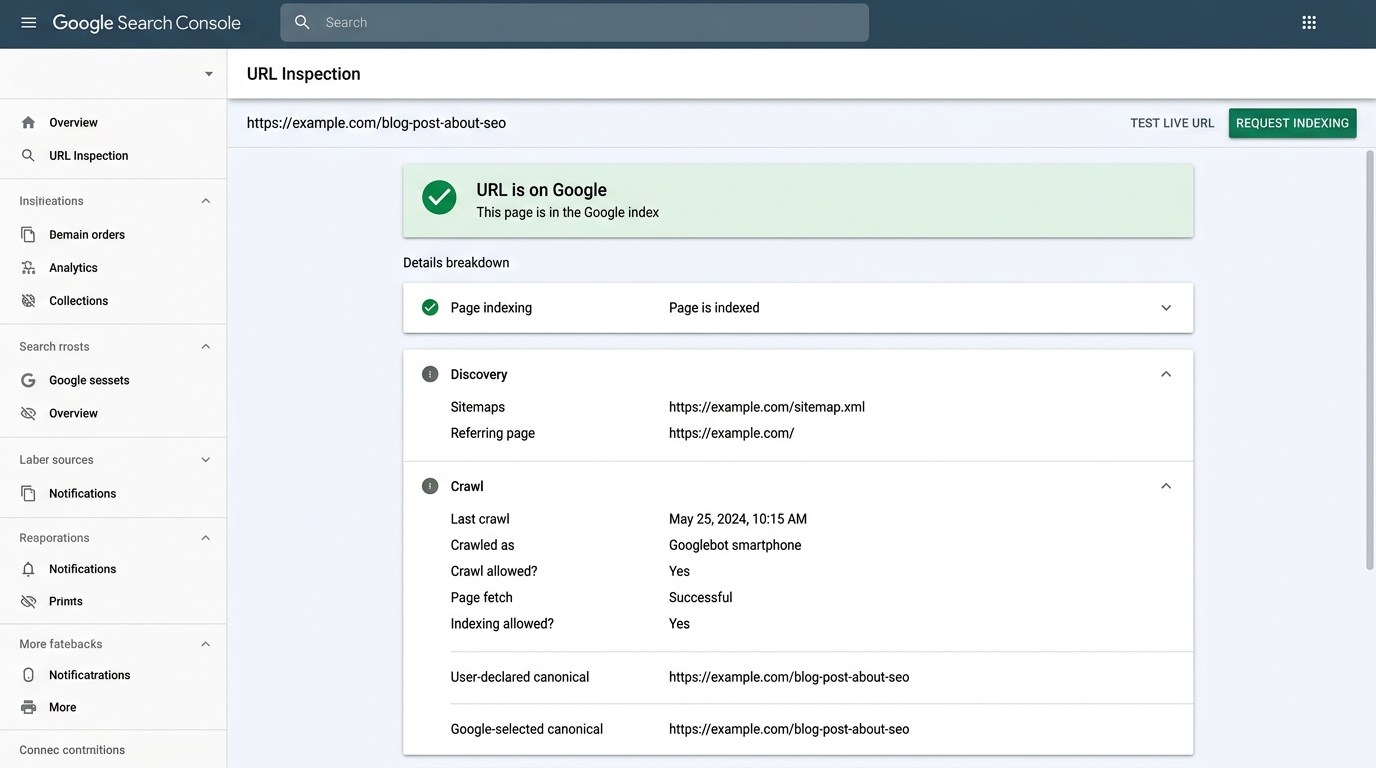1376x768 pixels.
Task: Click the green check icon beside Page indexing
Action: tap(430, 307)
